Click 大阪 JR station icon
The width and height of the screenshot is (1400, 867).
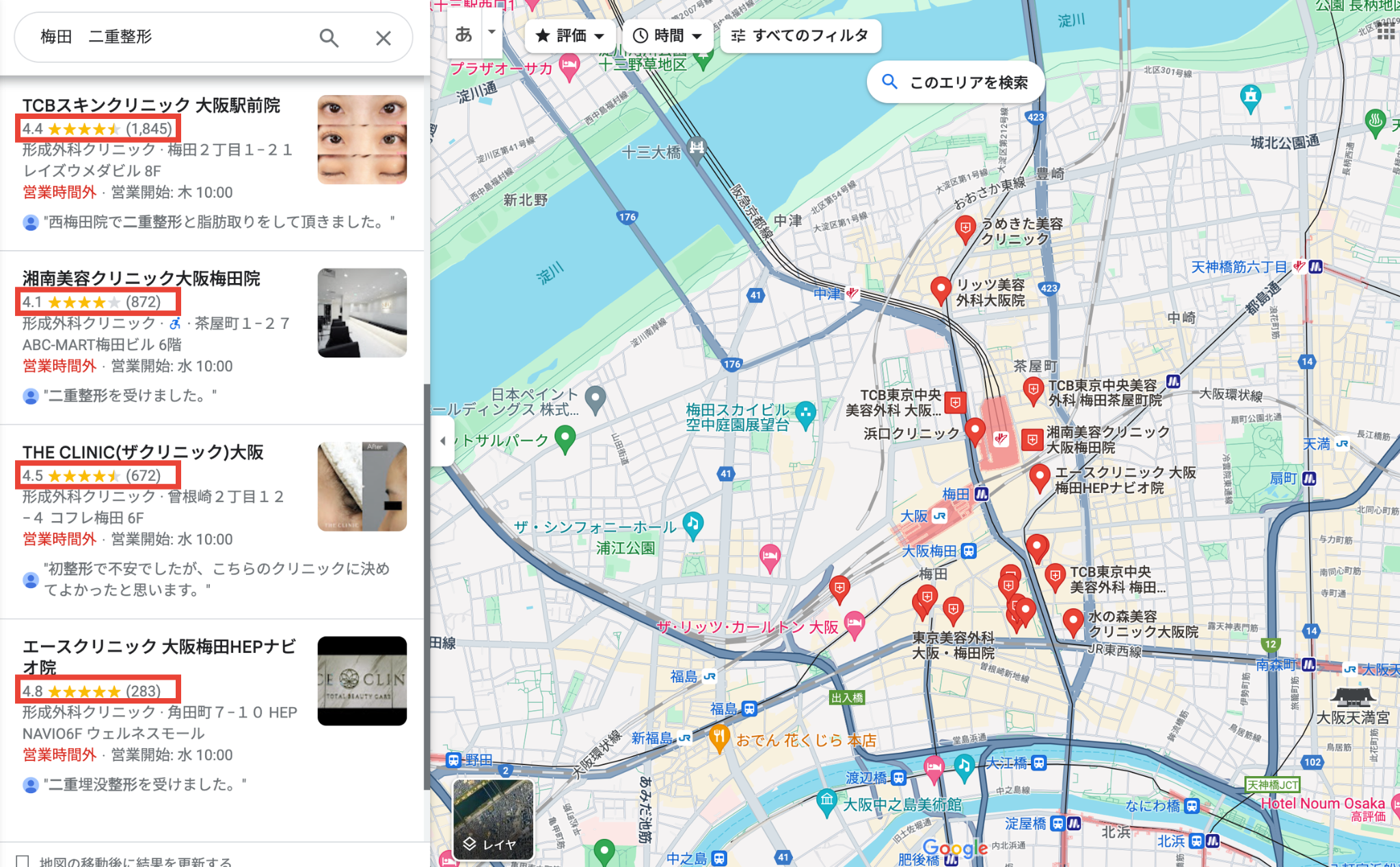940,516
